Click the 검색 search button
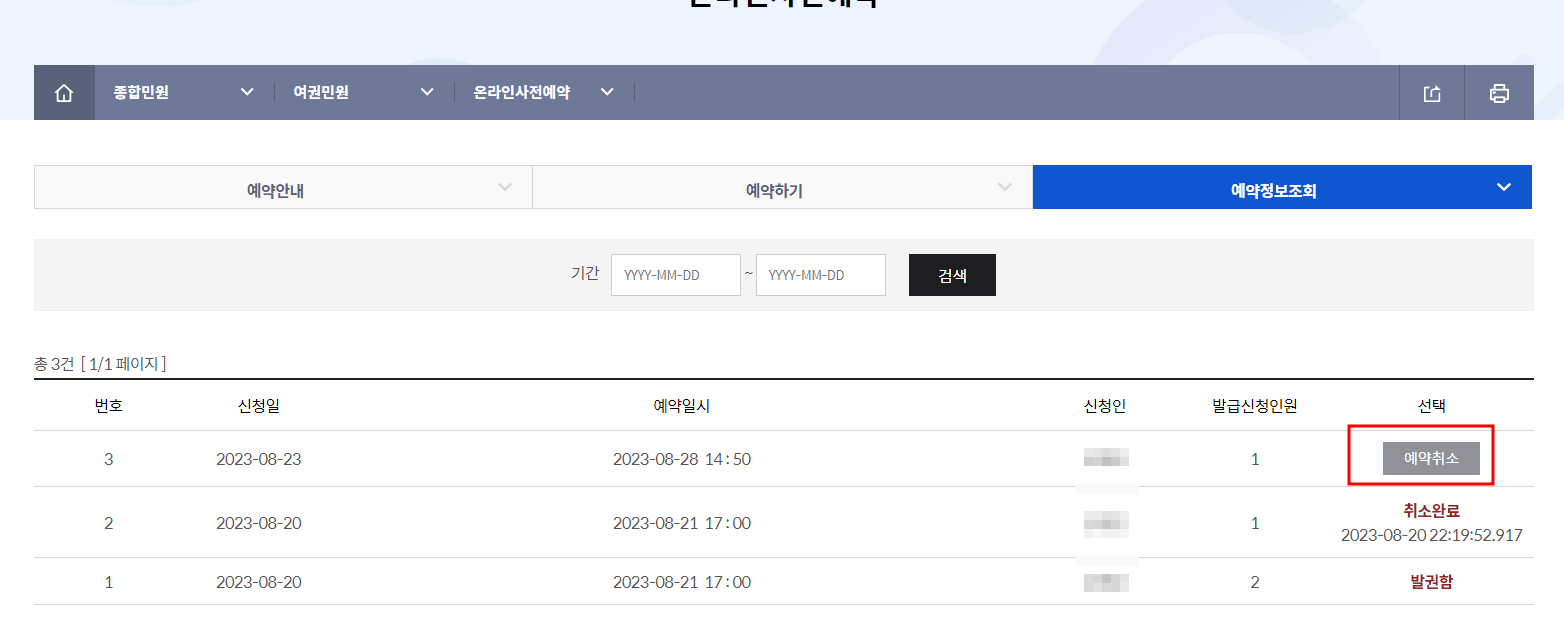This screenshot has height=617, width=1564. pyautogui.click(x=951, y=274)
